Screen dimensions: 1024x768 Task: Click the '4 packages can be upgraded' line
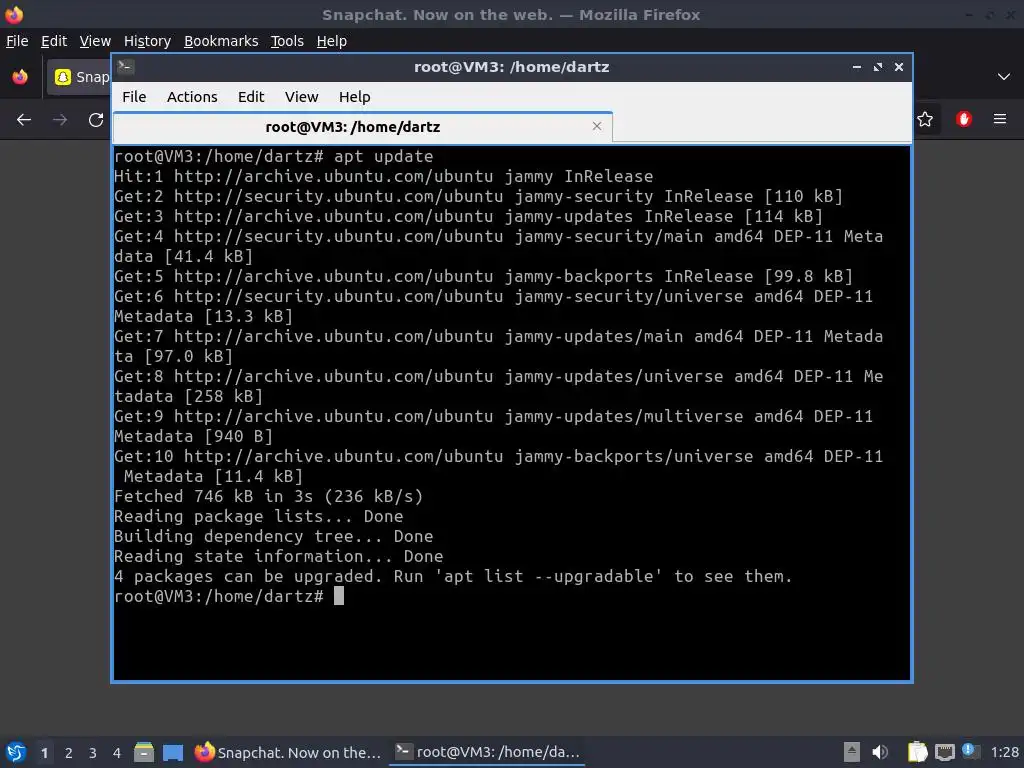pos(453,577)
